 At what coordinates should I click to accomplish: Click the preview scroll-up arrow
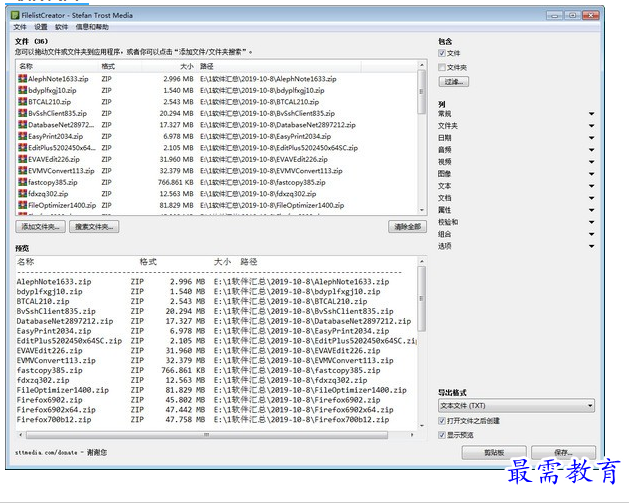pos(422,262)
